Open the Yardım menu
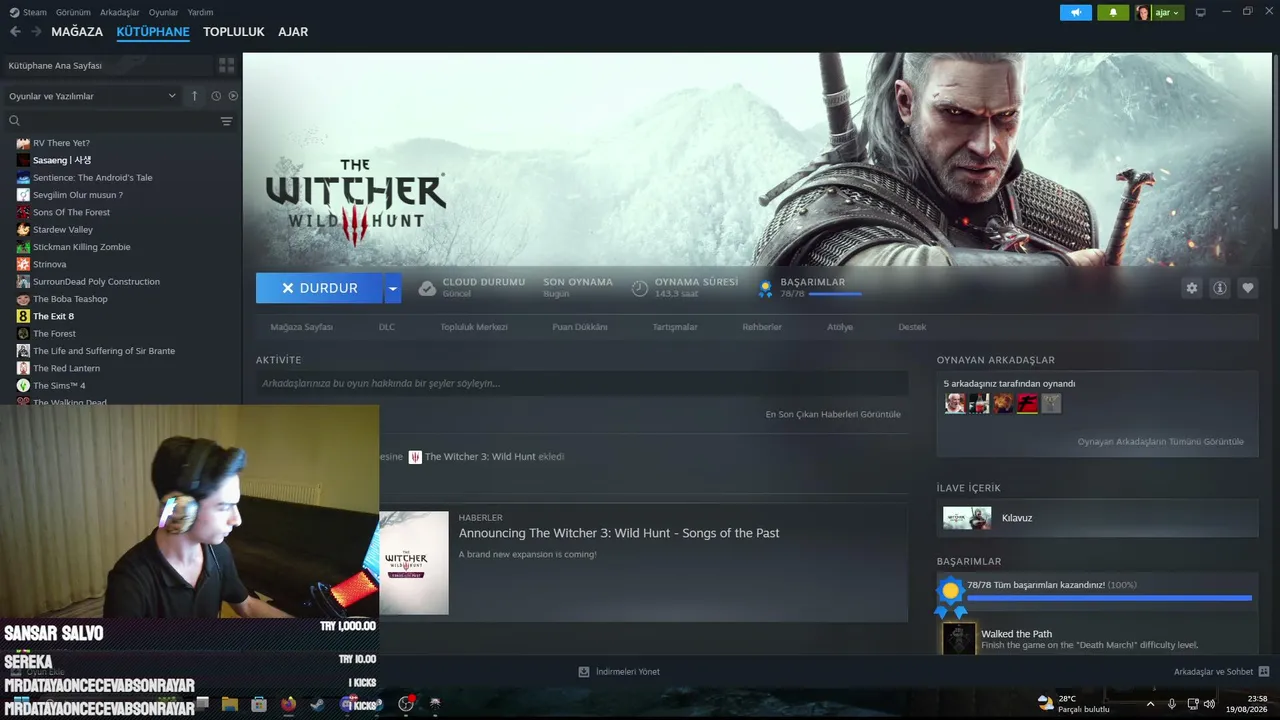Viewport: 1280px width, 720px height. click(x=200, y=12)
